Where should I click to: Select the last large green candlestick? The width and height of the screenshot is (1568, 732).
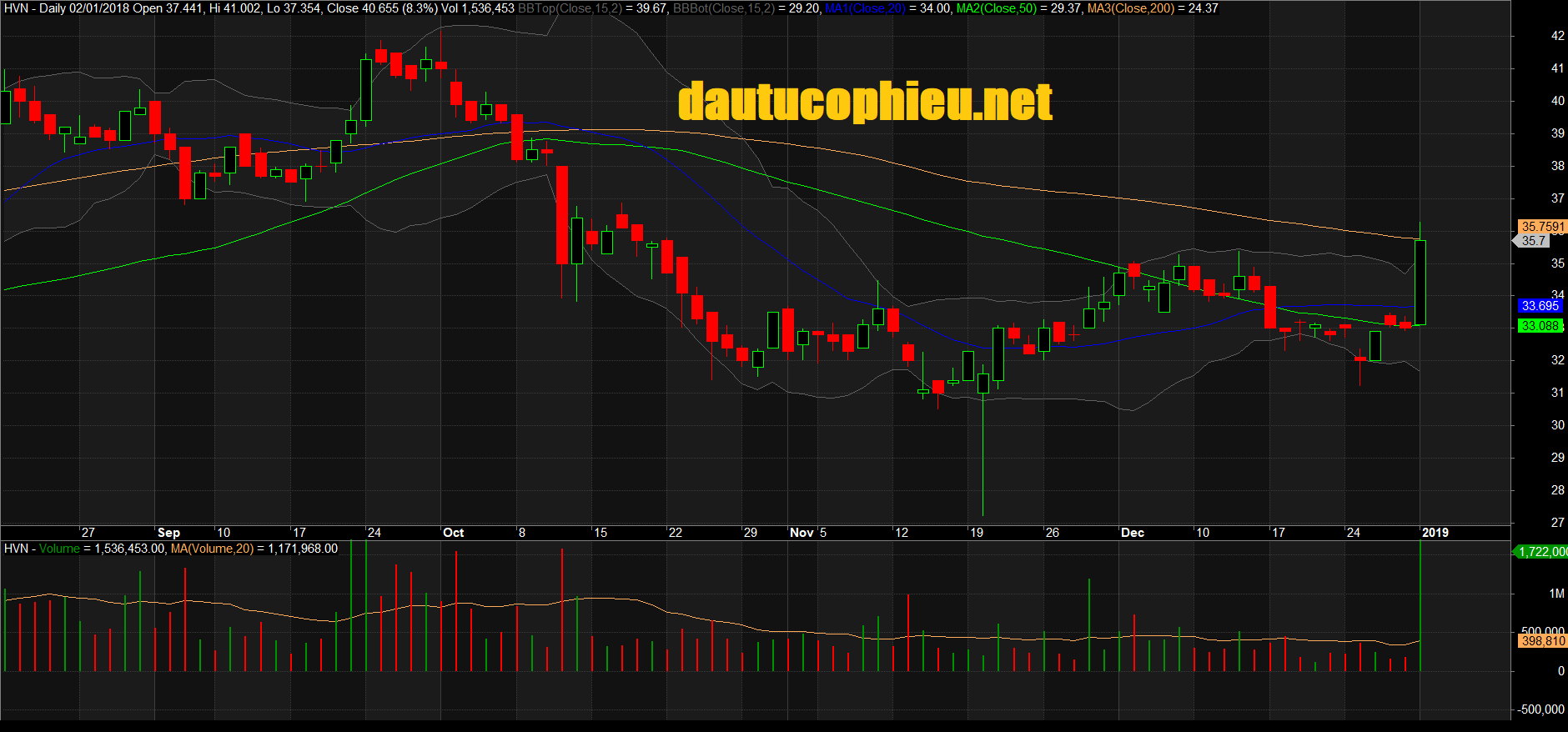click(1420, 282)
